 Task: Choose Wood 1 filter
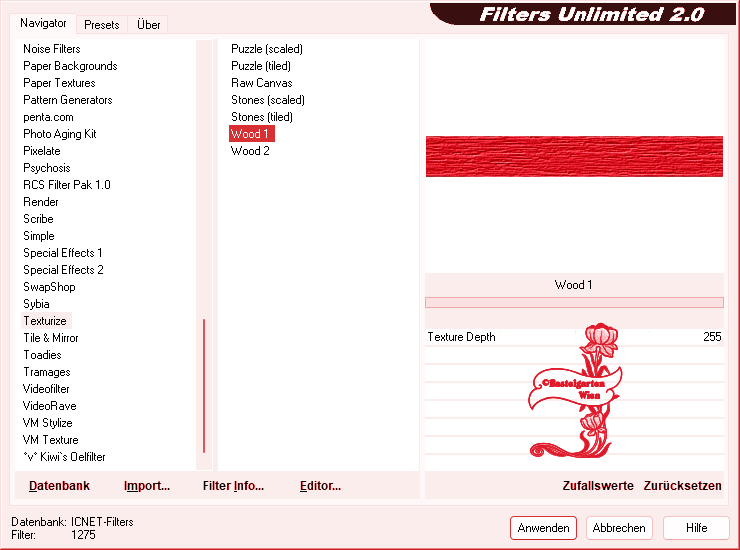point(252,134)
